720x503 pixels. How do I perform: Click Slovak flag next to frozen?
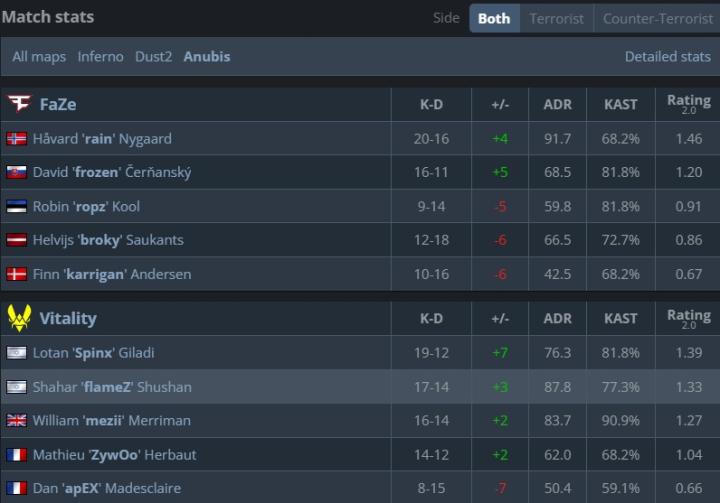[16, 172]
